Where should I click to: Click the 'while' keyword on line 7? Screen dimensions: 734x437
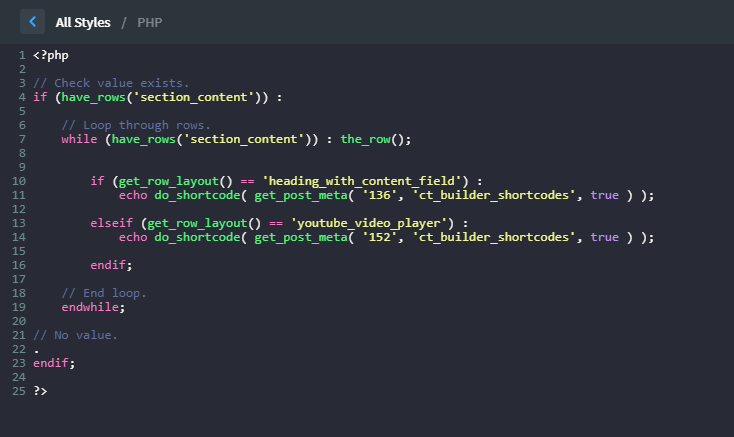[79, 139]
